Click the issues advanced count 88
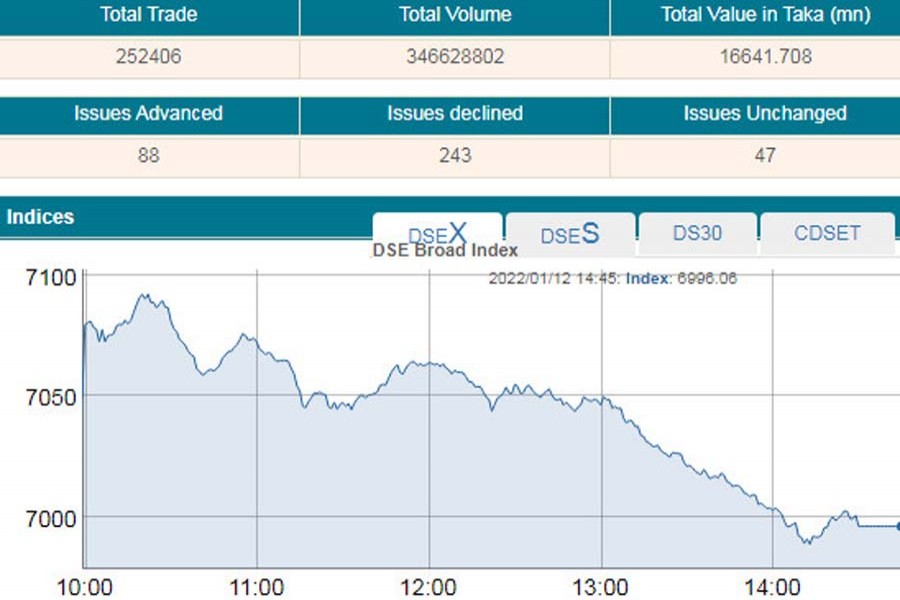Screen dimensions: 900x600 pyautogui.click(x=149, y=156)
